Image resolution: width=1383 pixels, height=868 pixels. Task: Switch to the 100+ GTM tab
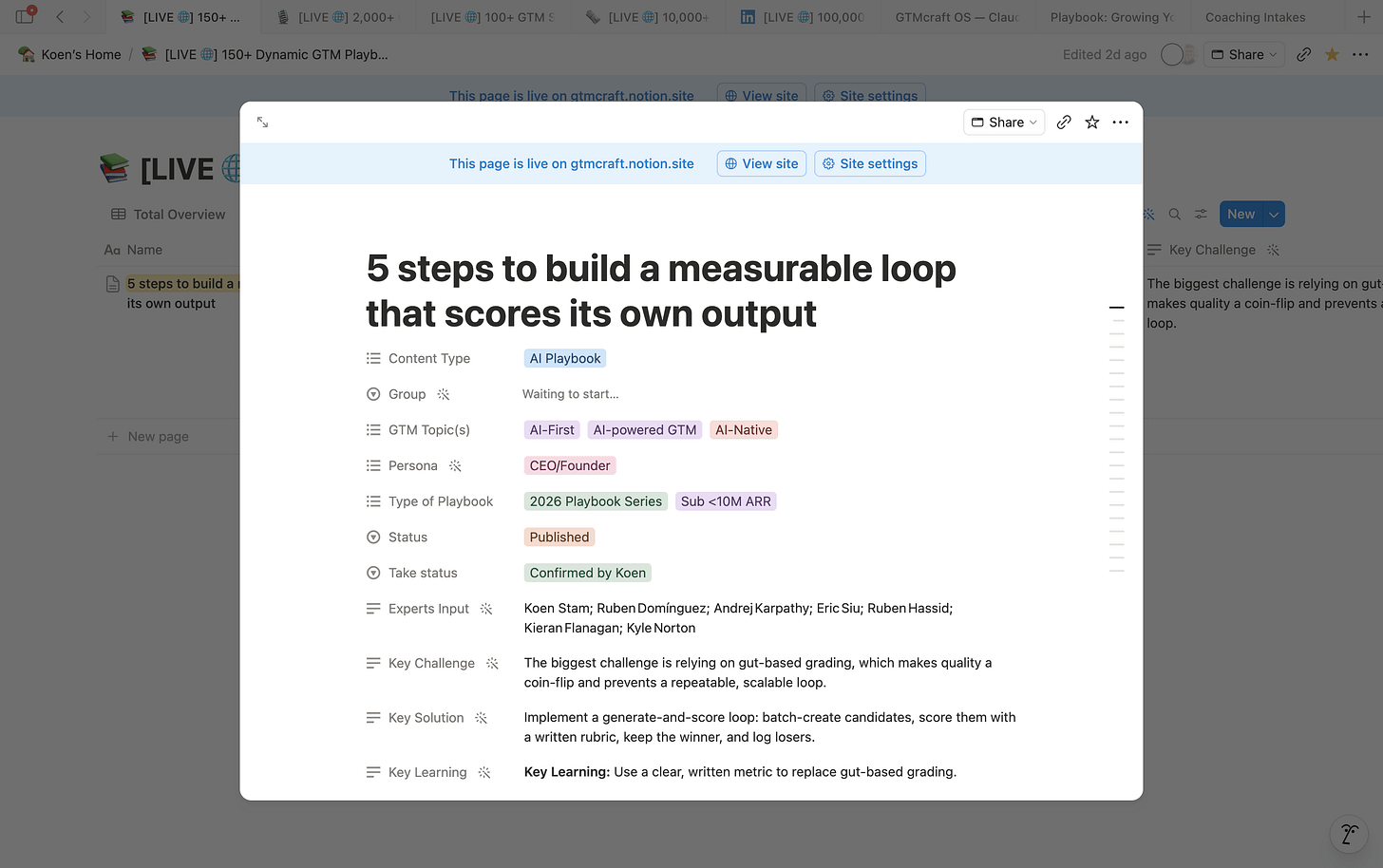491,17
